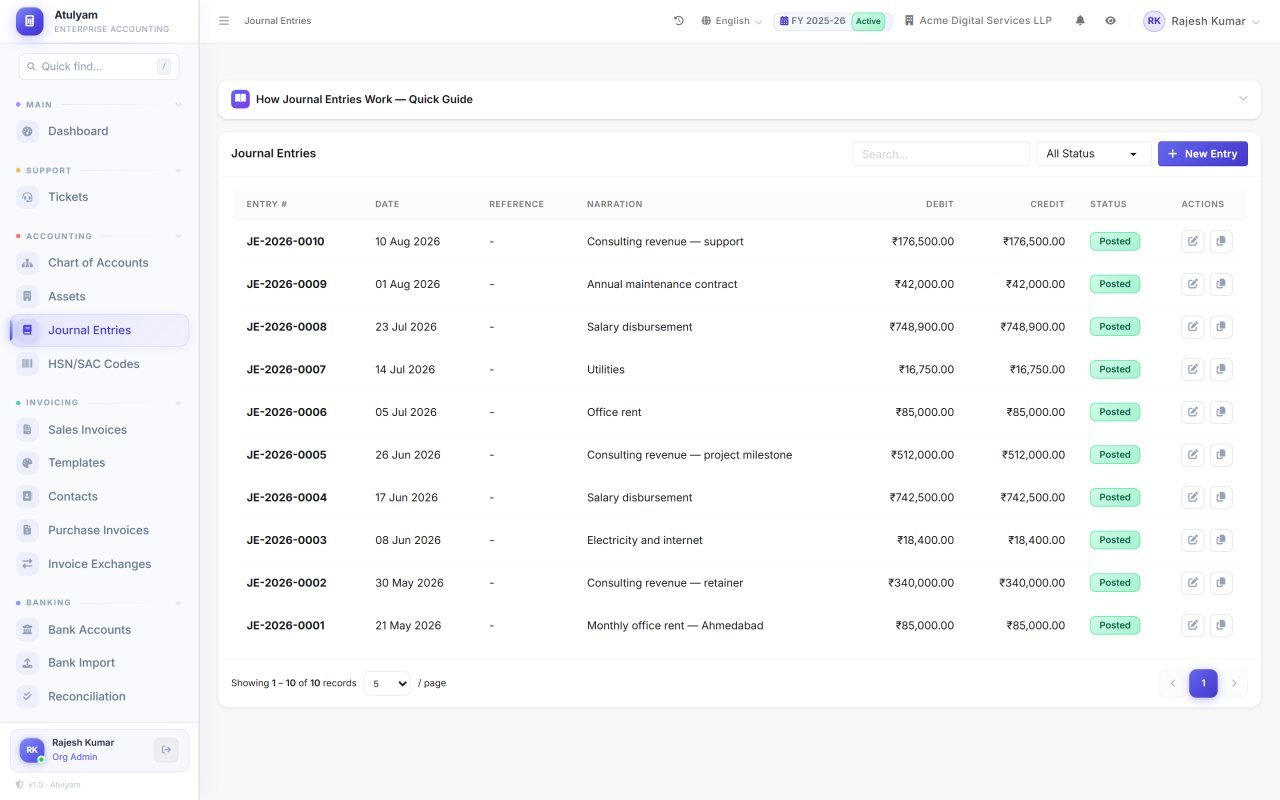Click the sidebar hamburger menu icon
1280x800 pixels.
[224, 21]
